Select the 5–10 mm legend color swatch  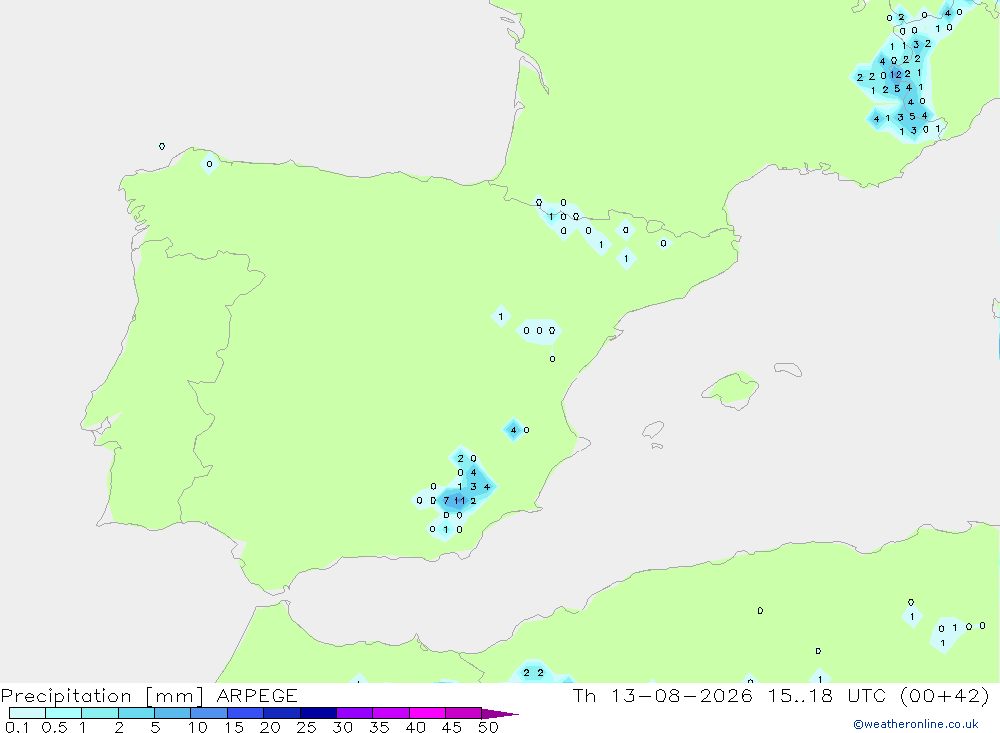pyautogui.click(x=173, y=713)
